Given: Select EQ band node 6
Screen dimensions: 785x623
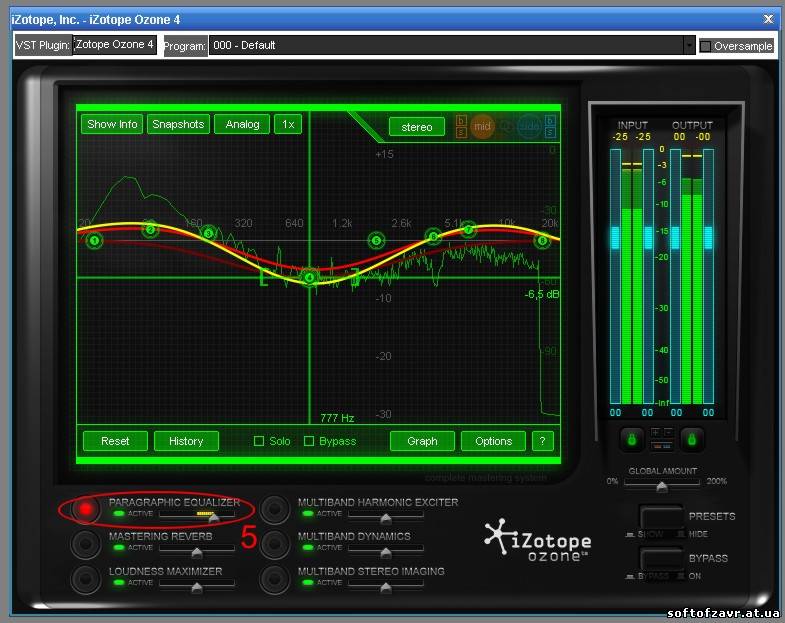Looking at the screenshot, I should coord(433,236).
